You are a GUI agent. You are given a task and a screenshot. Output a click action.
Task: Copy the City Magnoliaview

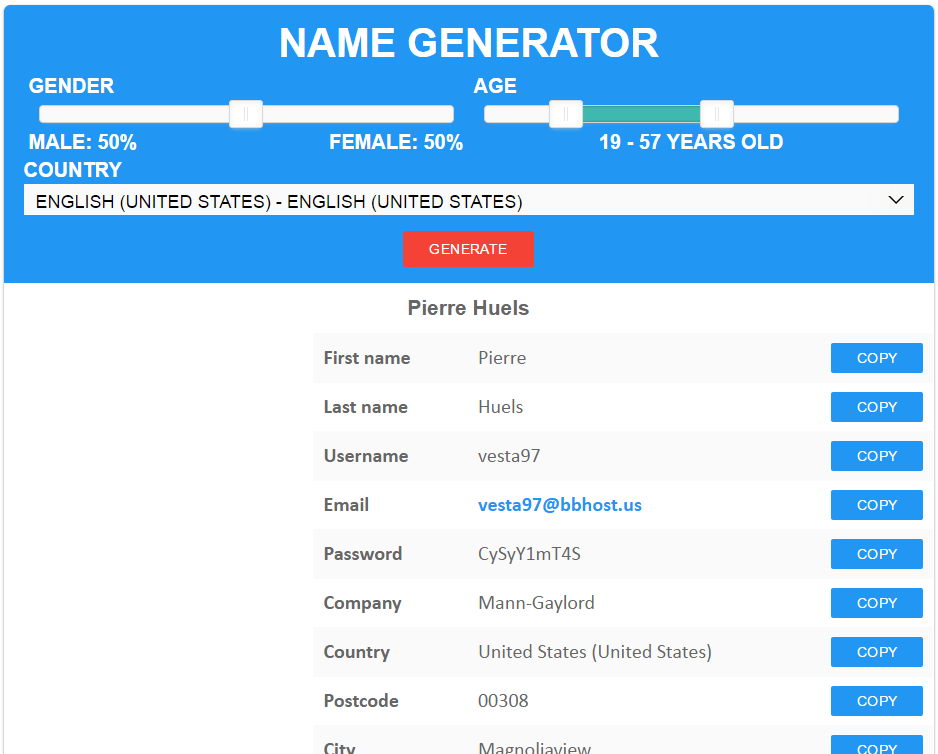coord(876,748)
